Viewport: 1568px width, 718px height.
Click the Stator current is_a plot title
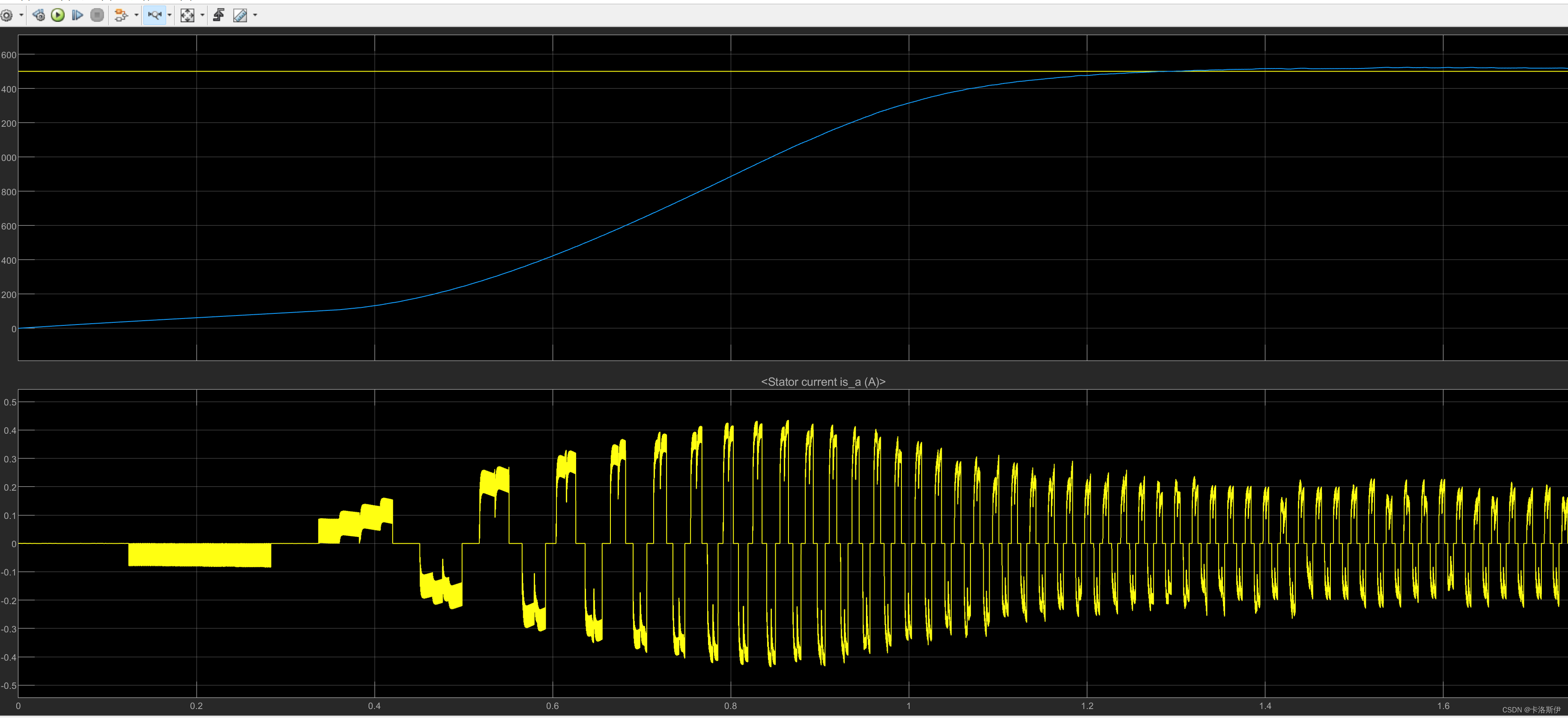point(823,382)
